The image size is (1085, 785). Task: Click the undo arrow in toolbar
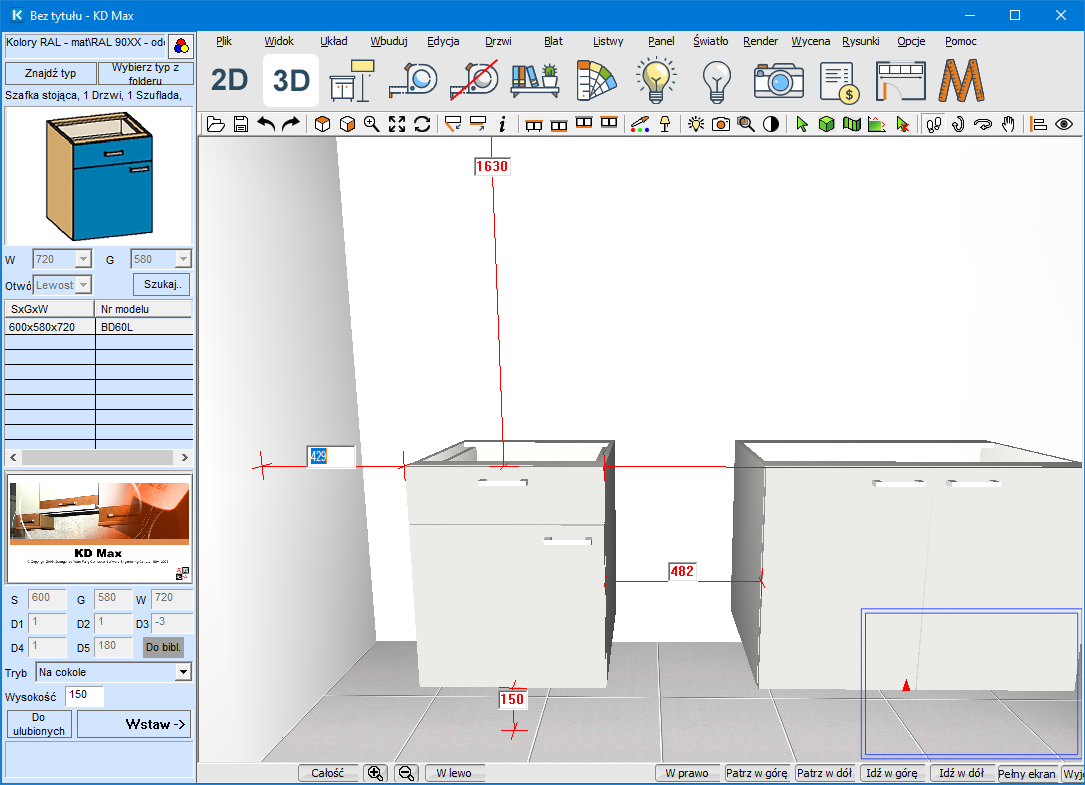point(266,124)
